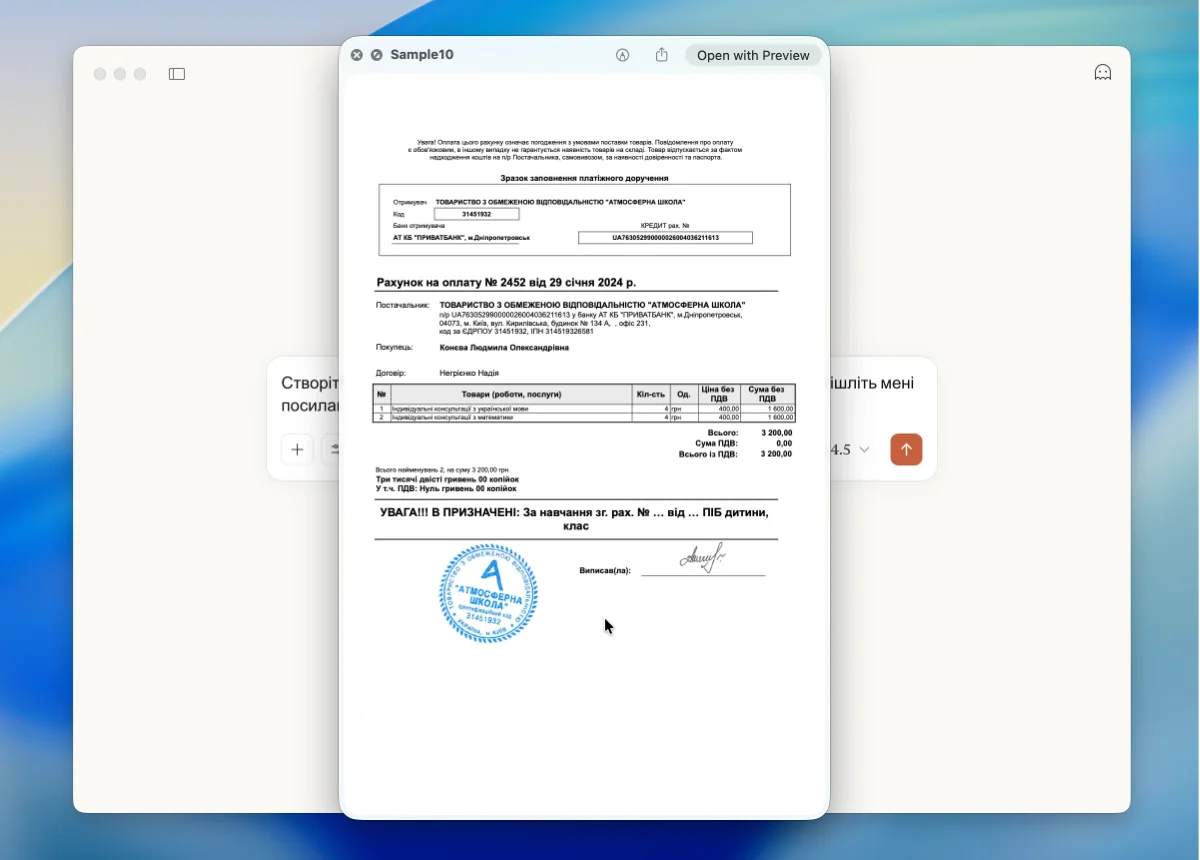Select the boxed IBAN number UA7630529...

(x=665, y=238)
